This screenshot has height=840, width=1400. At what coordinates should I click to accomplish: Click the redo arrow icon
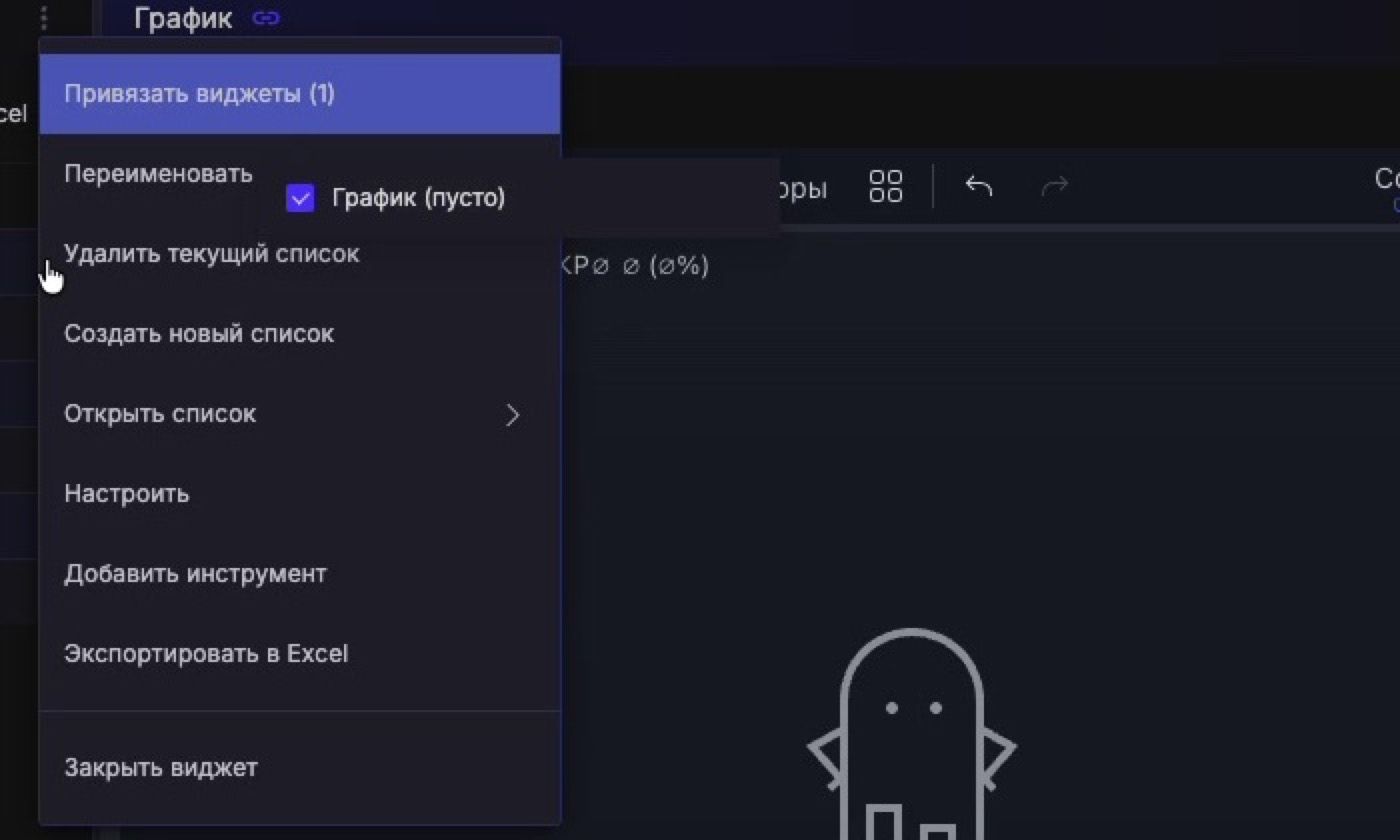pos(1055,186)
